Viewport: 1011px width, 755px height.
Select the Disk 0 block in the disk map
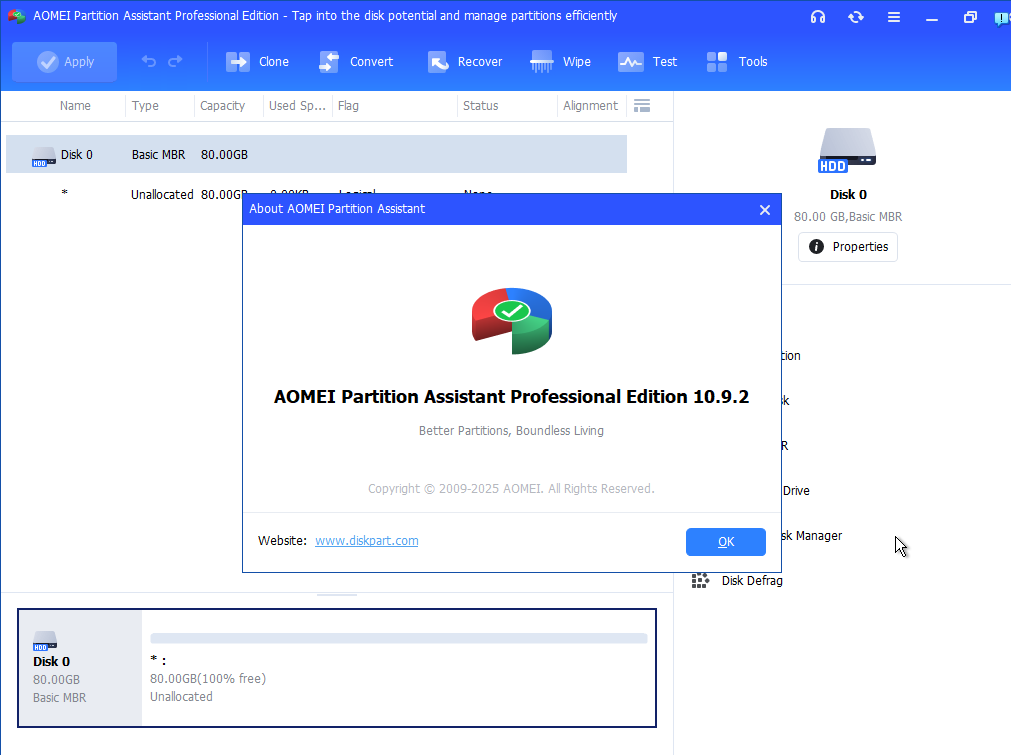click(x=80, y=667)
